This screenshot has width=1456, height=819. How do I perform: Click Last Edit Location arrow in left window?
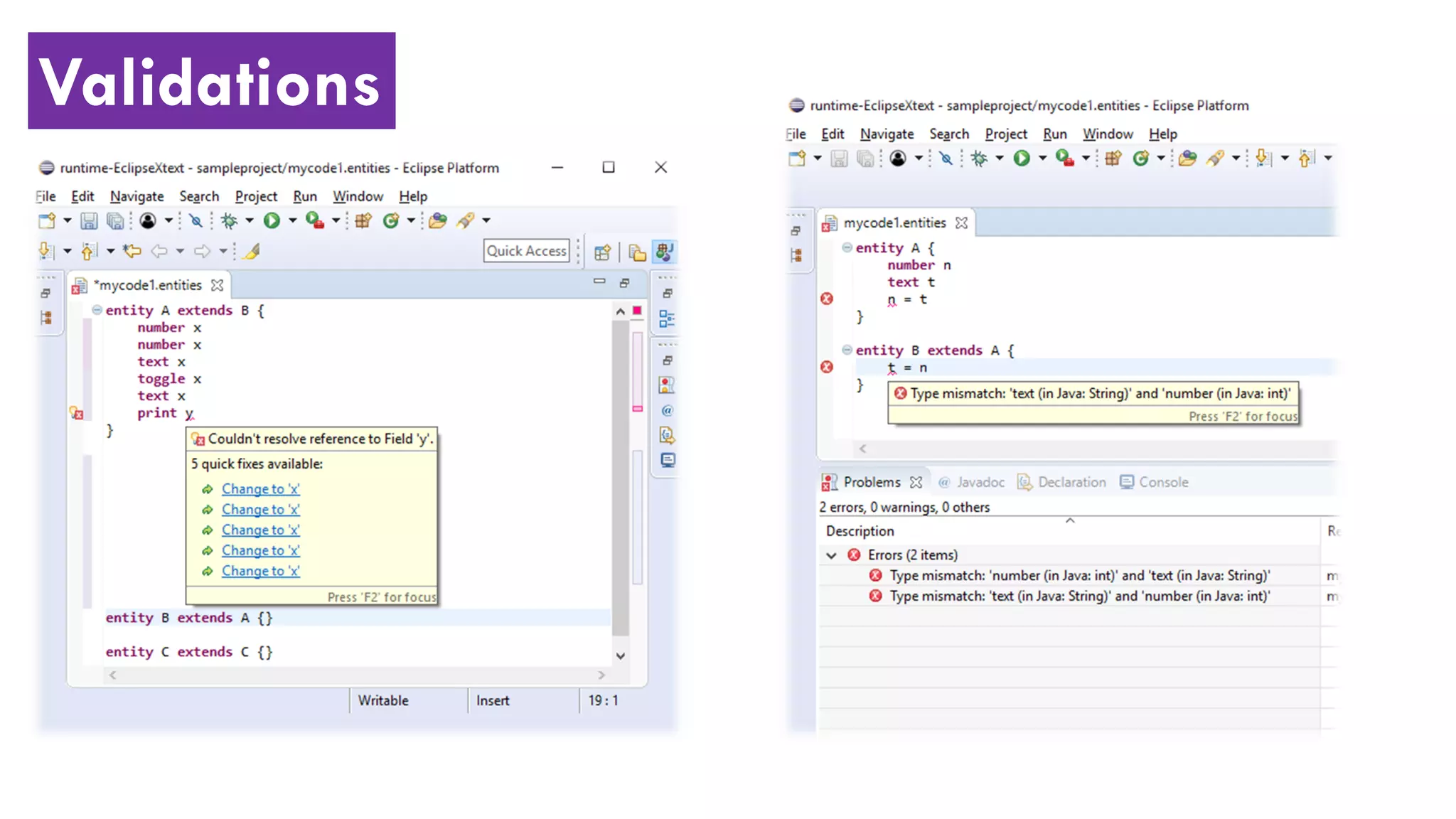pyautogui.click(x=132, y=250)
